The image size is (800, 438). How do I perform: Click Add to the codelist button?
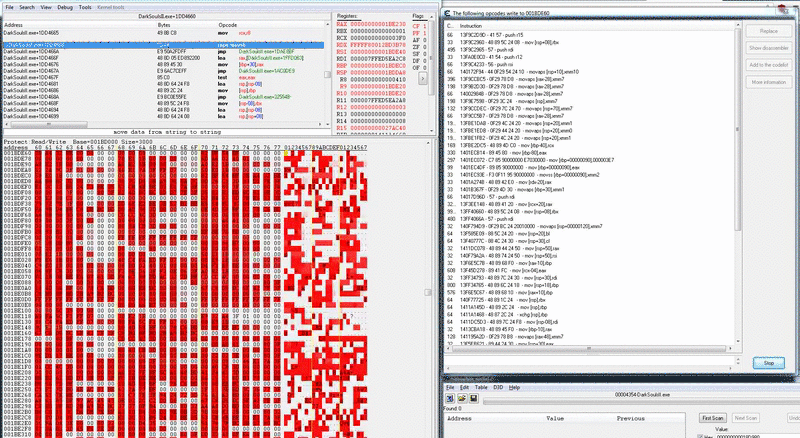point(768,65)
